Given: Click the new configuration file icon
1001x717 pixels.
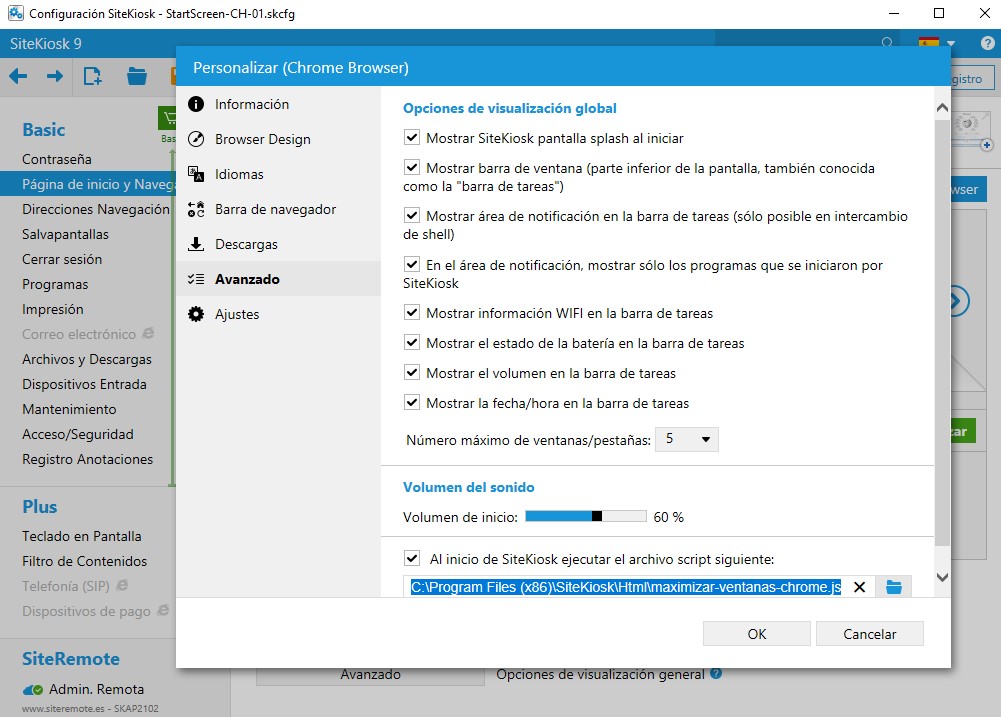Looking at the screenshot, I should coord(93,76).
